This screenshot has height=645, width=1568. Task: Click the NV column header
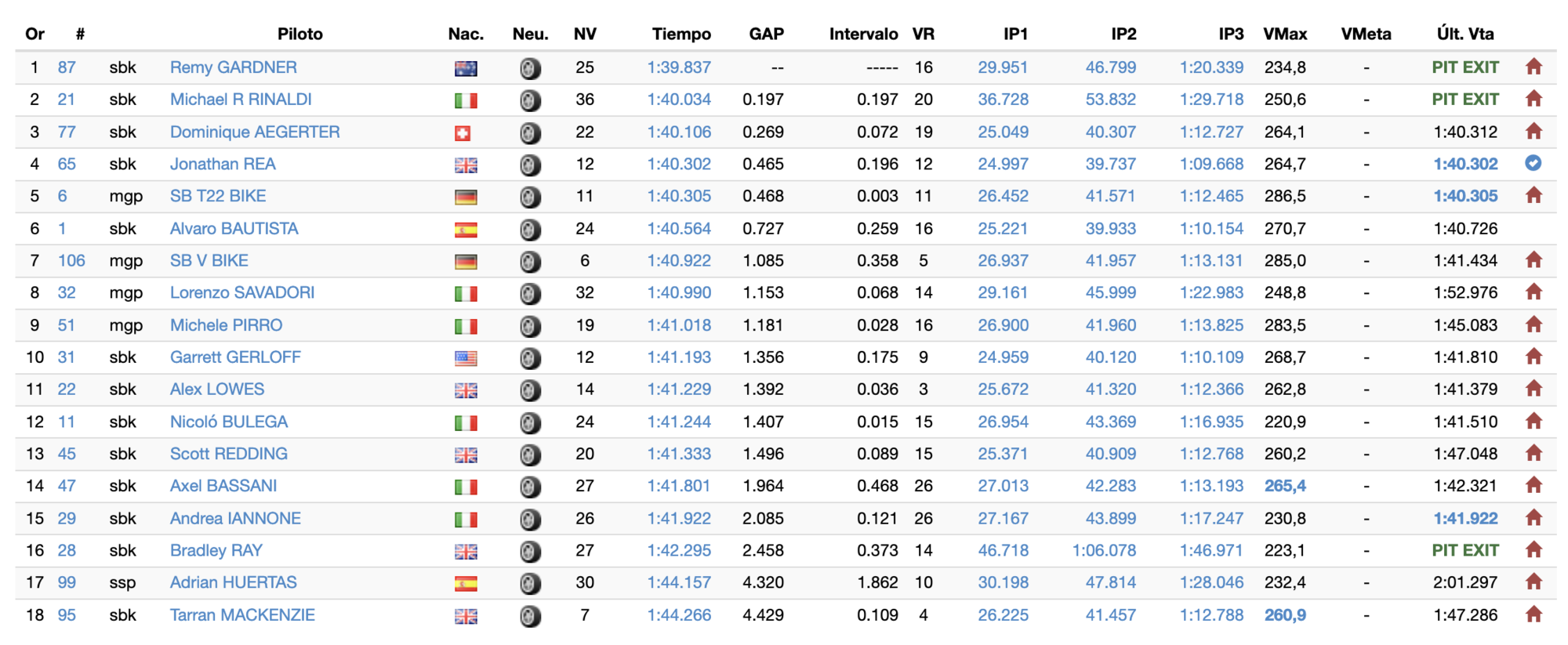coord(585,34)
